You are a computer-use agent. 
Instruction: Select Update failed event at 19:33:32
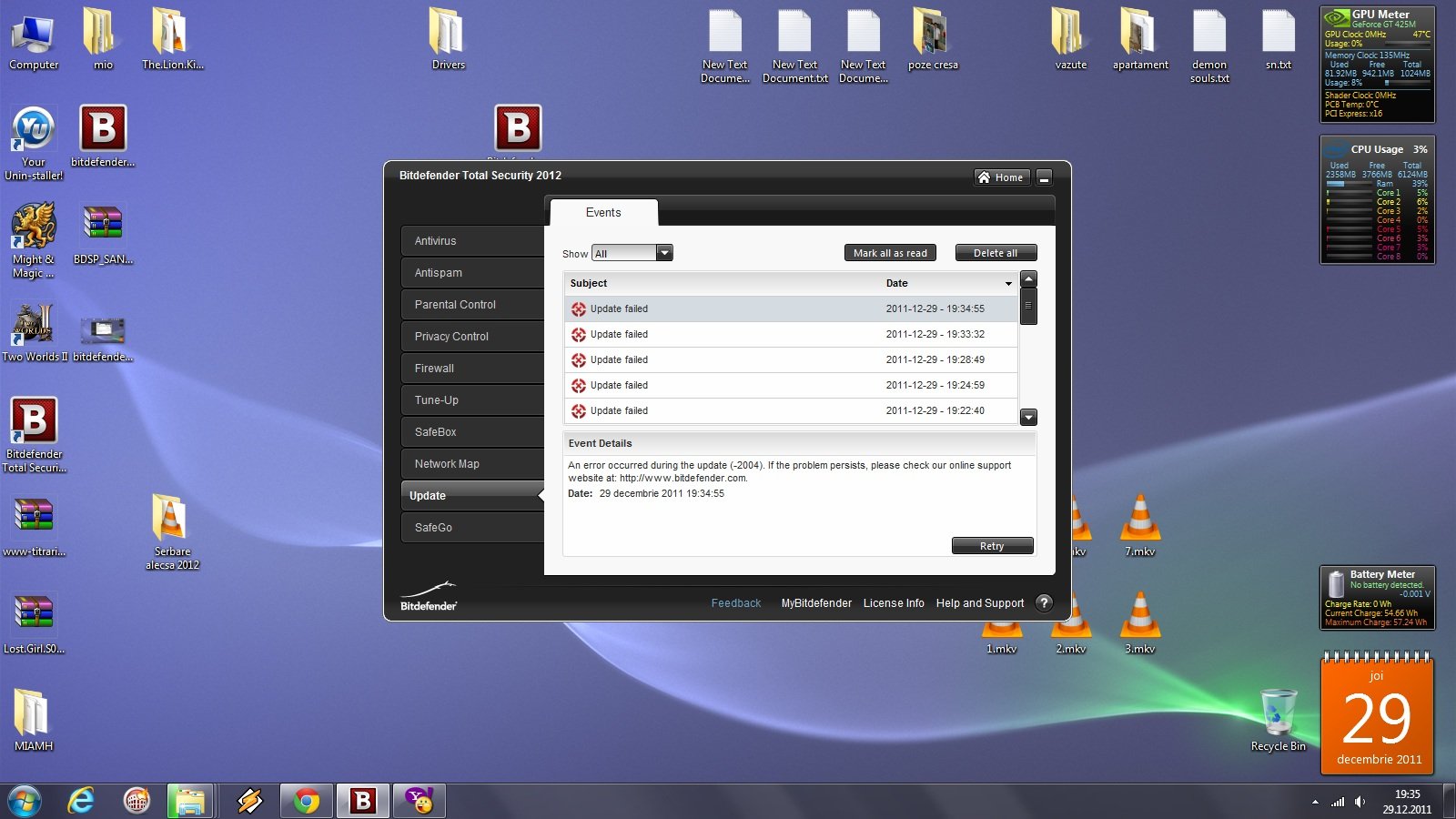pos(791,334)
